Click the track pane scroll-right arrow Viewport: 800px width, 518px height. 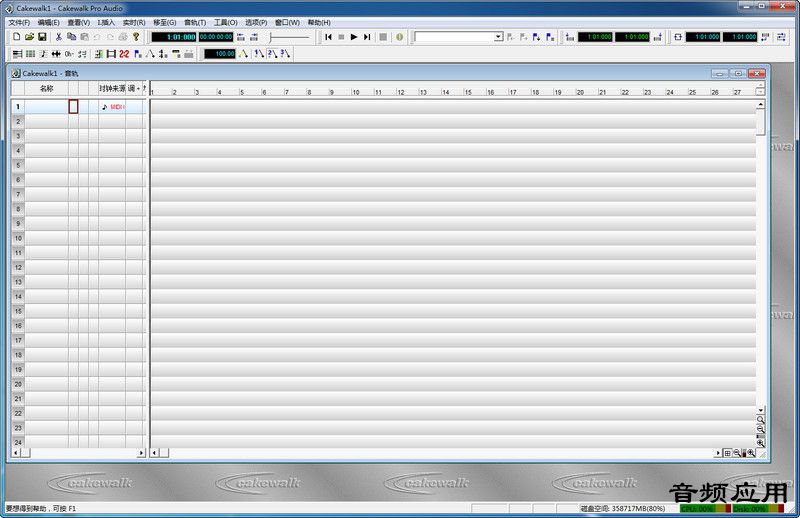(141, 453)
